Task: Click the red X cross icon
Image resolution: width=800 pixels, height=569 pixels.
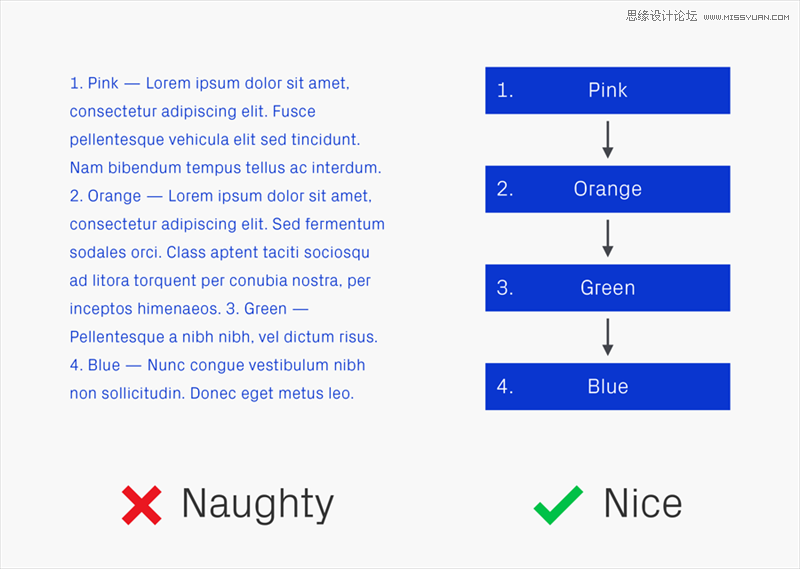Action: point(142,505)
